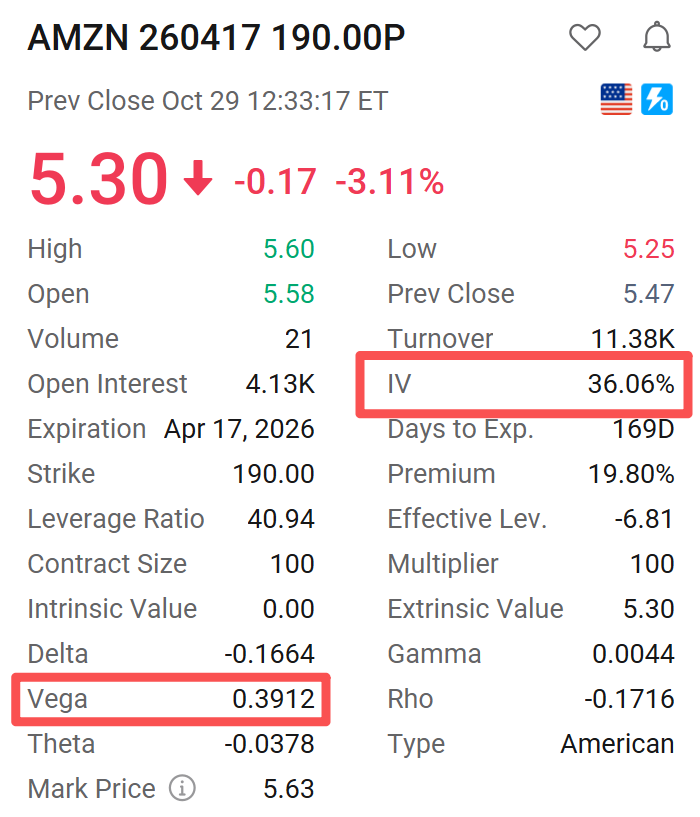Click the Expiration date Apr 17, 2026

(239, 429)
